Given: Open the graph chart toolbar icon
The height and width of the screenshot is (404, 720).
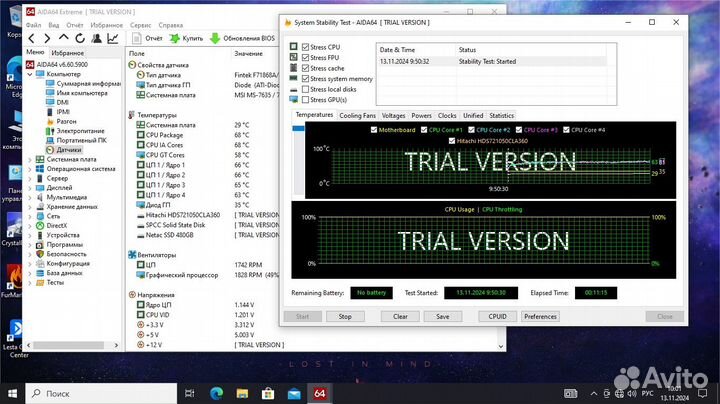Looking at the screenshot, I should (113, 39).
